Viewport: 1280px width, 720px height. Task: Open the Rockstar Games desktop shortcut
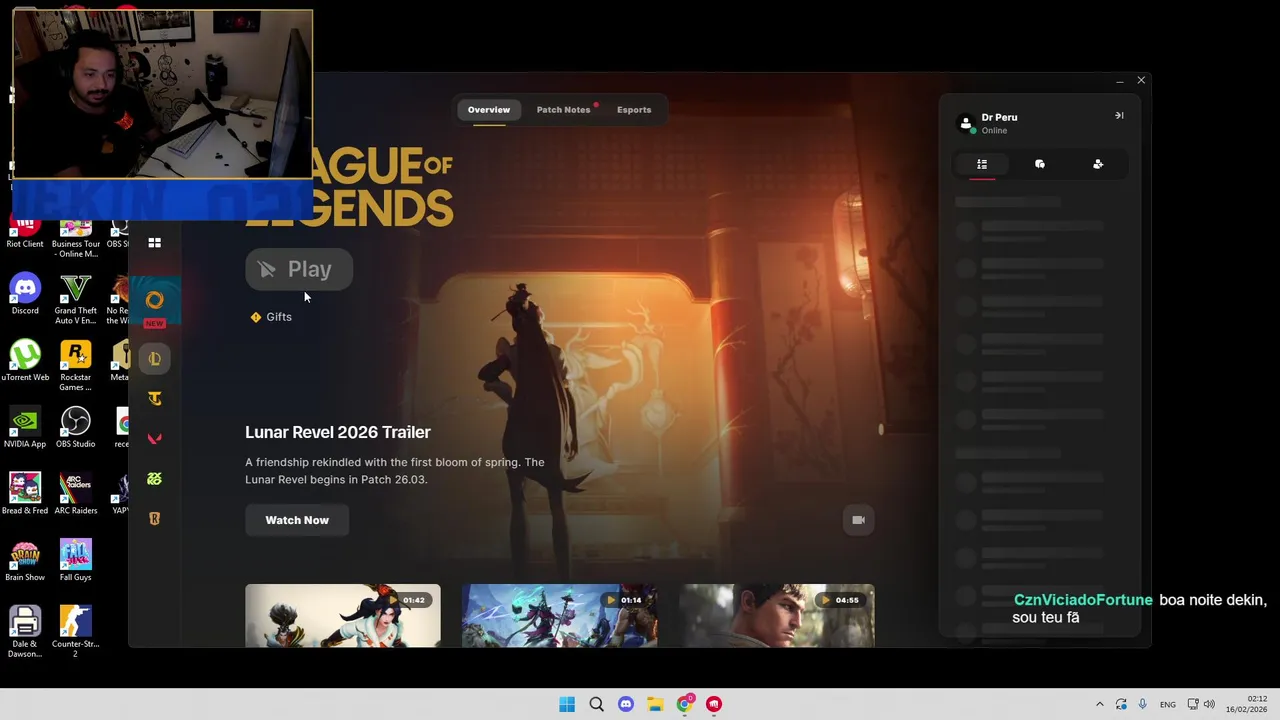pos(75,366)
